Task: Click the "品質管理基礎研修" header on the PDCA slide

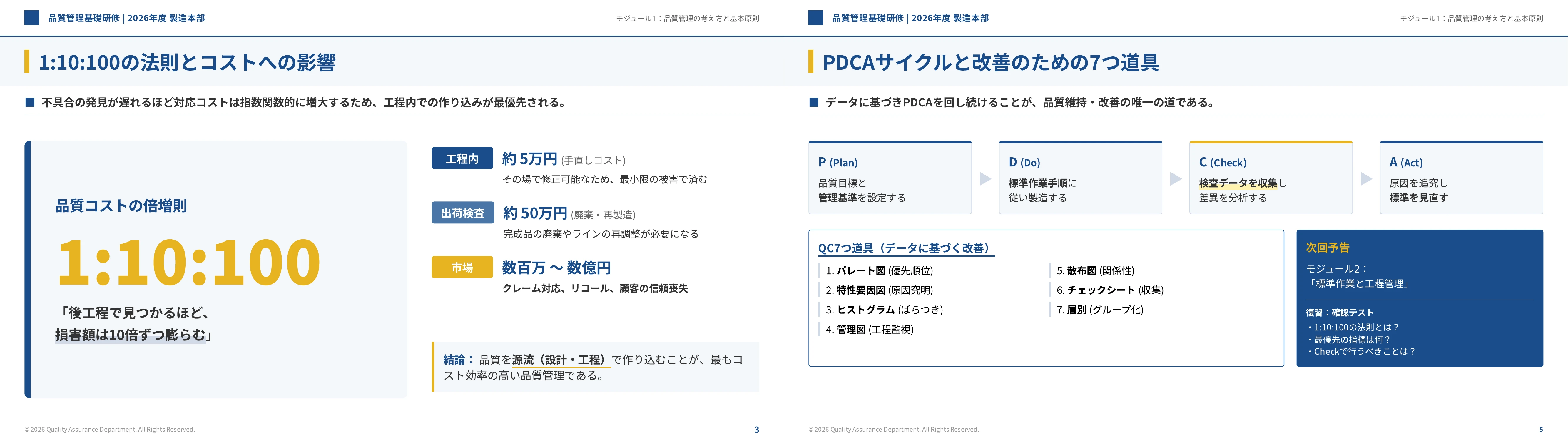Action: point(911,18)
